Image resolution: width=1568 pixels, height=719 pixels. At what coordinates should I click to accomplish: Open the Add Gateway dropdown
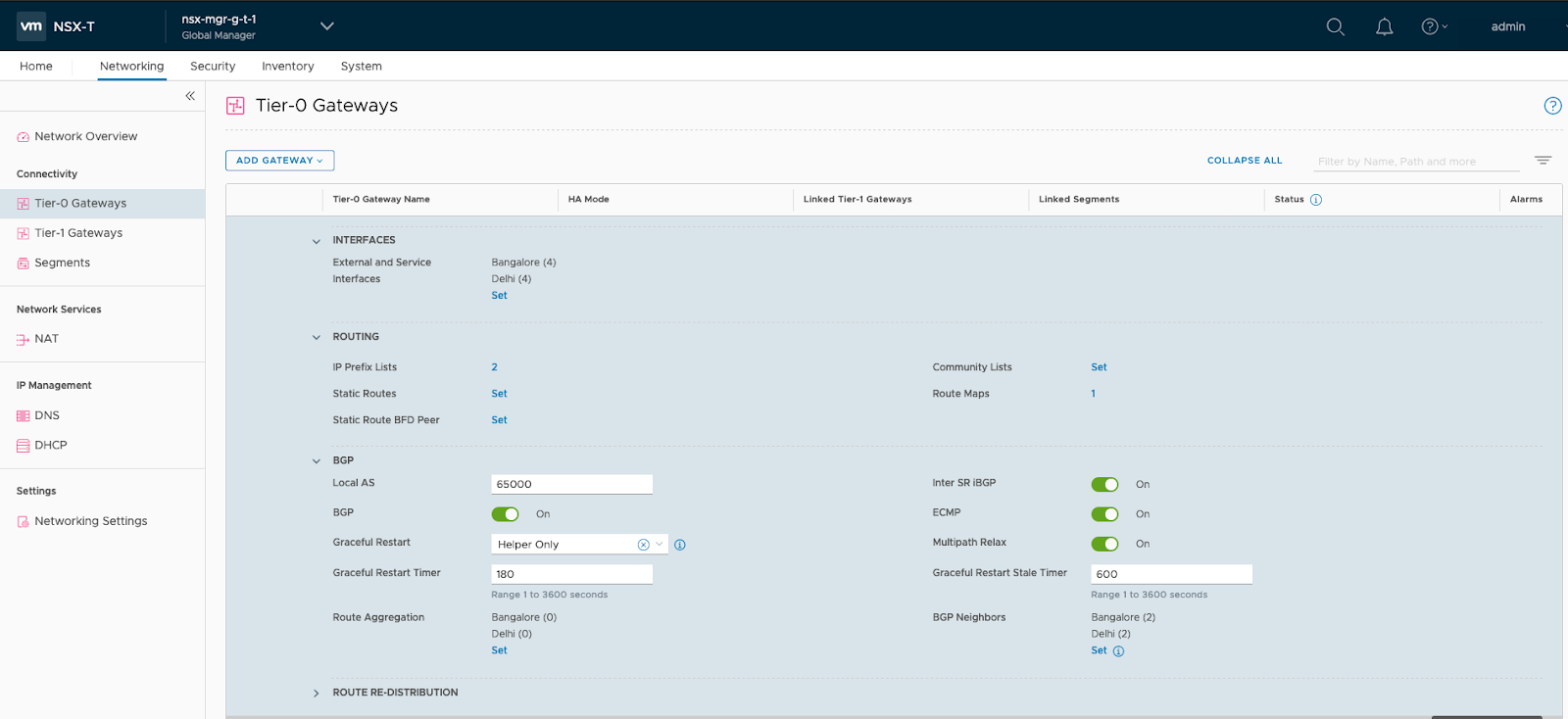[x=279, y=161]
